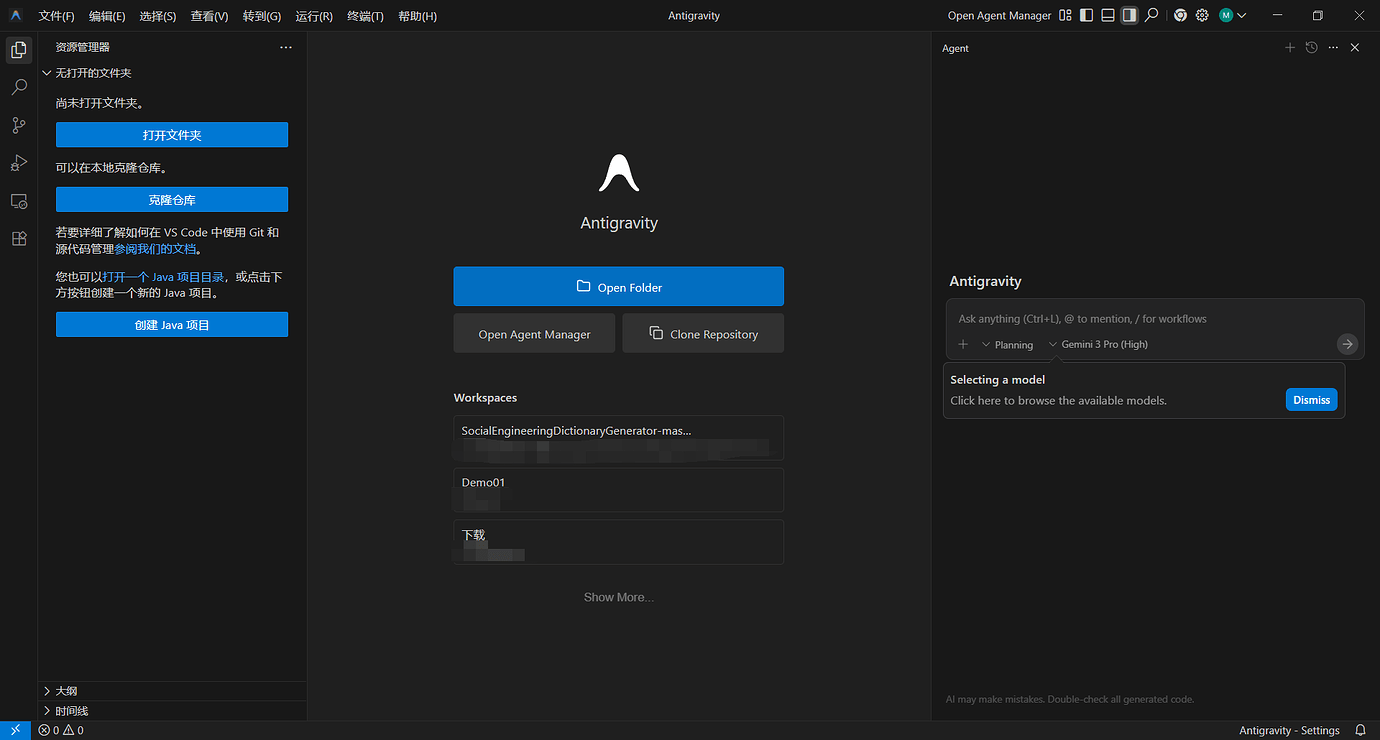Click the title bar magnifier search icon
The width and height of the screenshot is (1380, 740).
point(1152,15)
